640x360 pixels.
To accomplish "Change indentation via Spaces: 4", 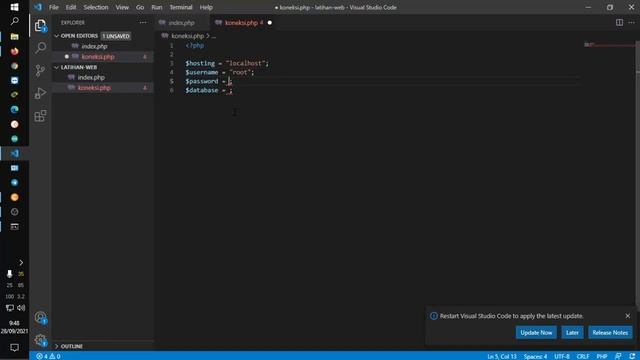I will (535, 356).
